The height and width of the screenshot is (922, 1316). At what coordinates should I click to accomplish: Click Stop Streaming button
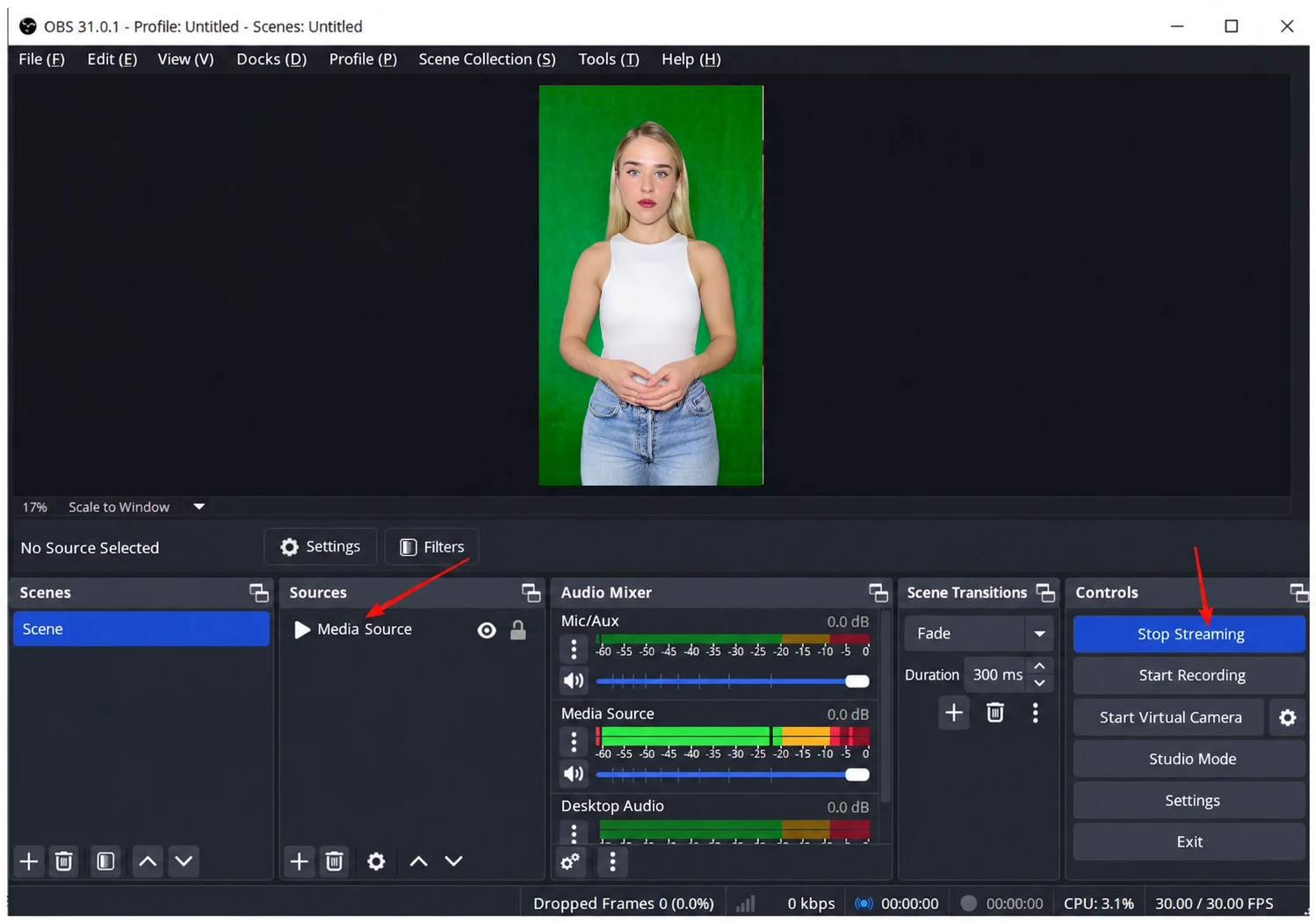coord(1189,634)
